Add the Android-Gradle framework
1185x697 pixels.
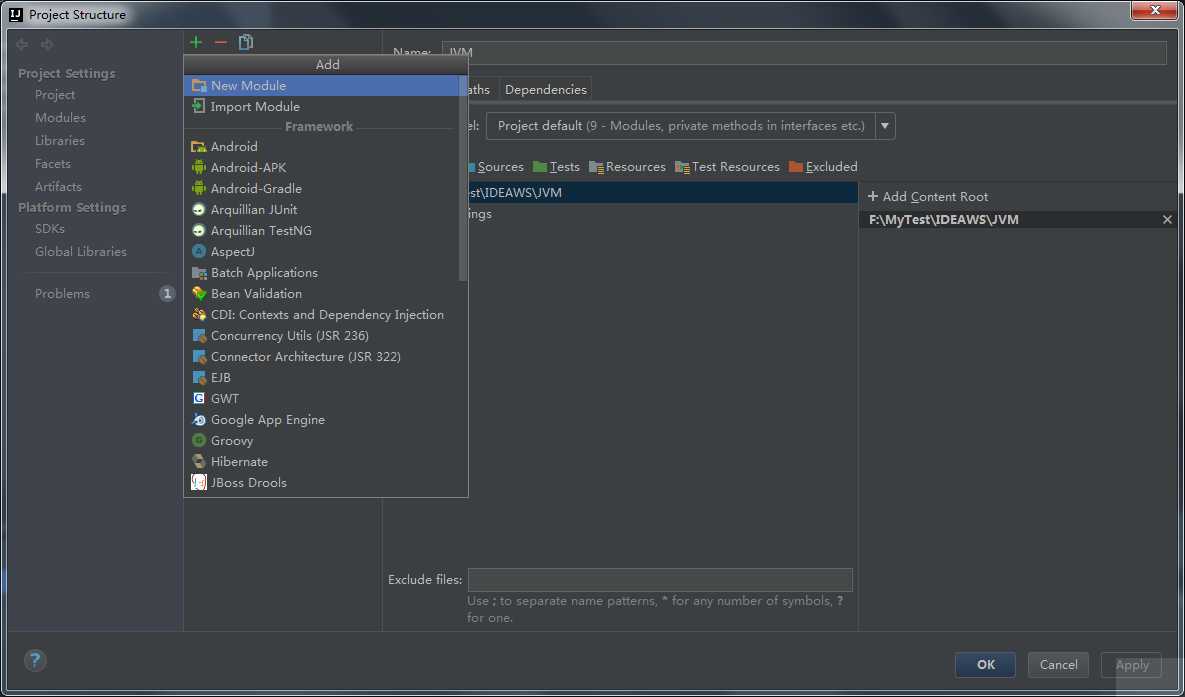[321, 188]
